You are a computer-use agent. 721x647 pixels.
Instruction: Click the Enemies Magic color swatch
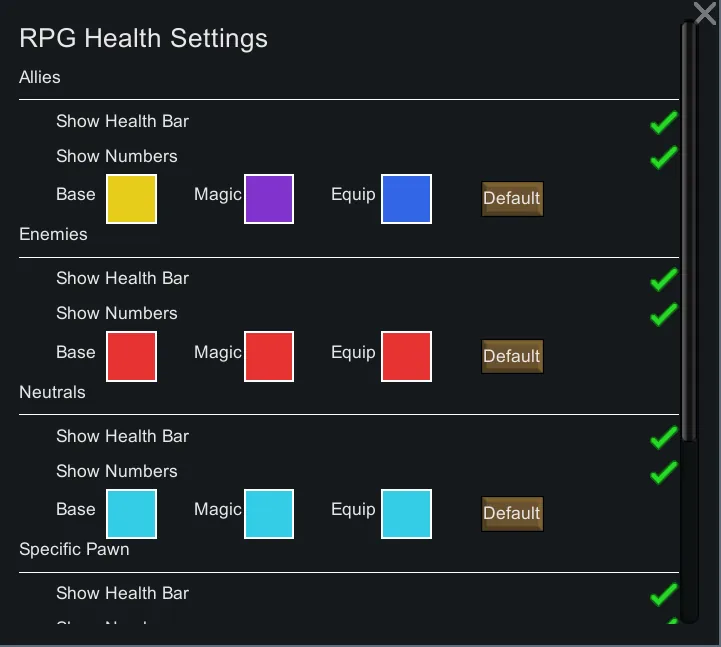(269, 357)
